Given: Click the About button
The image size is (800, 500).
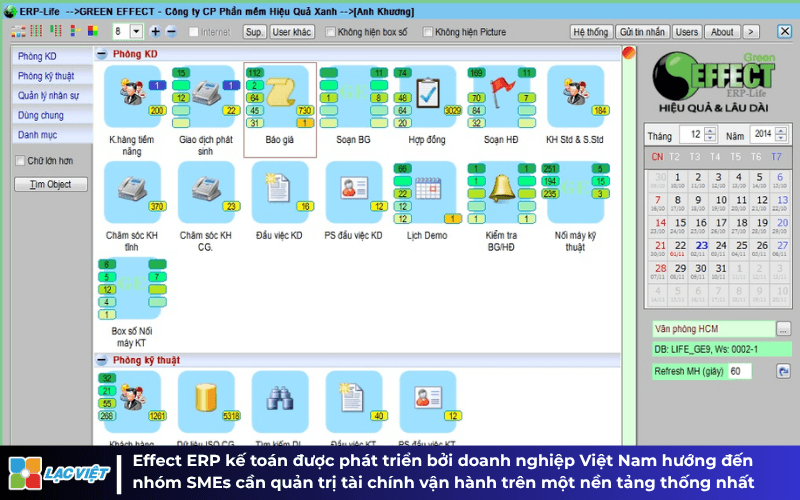Looking at the screenshot, I should point(722,32).
